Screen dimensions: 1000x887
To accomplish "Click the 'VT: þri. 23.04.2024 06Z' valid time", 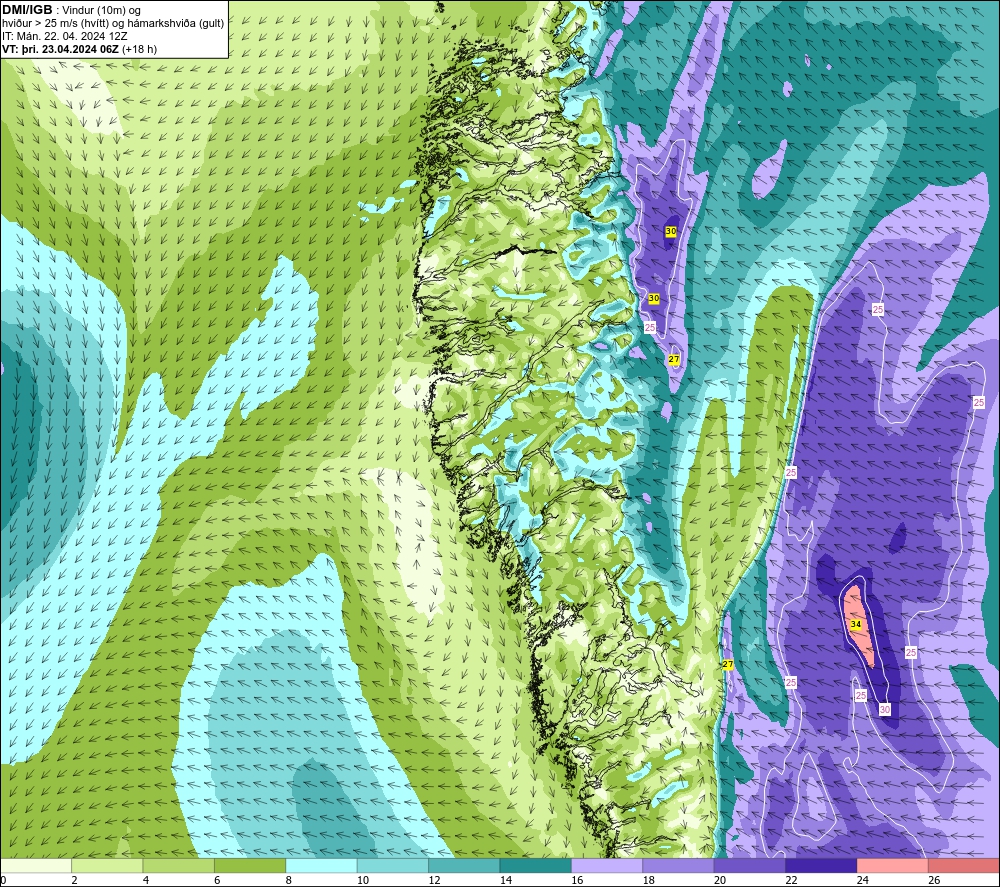I will (x=61, y=49).
